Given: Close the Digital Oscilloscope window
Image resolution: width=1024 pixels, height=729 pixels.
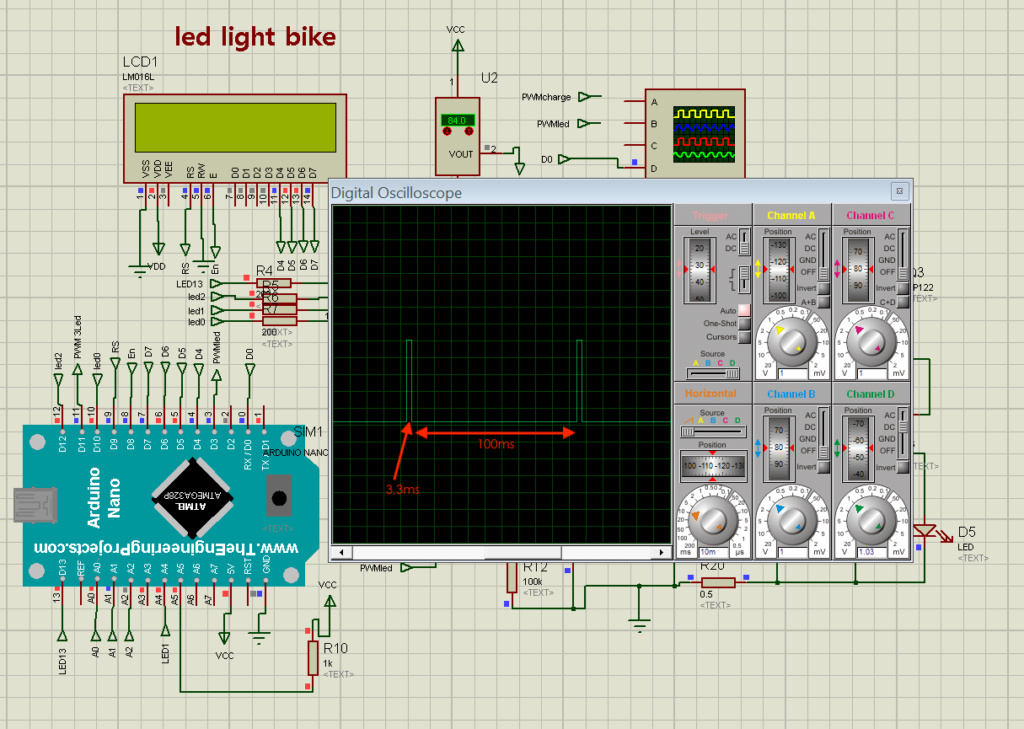Looking at the screenshot, I should (x=899, y=191).
